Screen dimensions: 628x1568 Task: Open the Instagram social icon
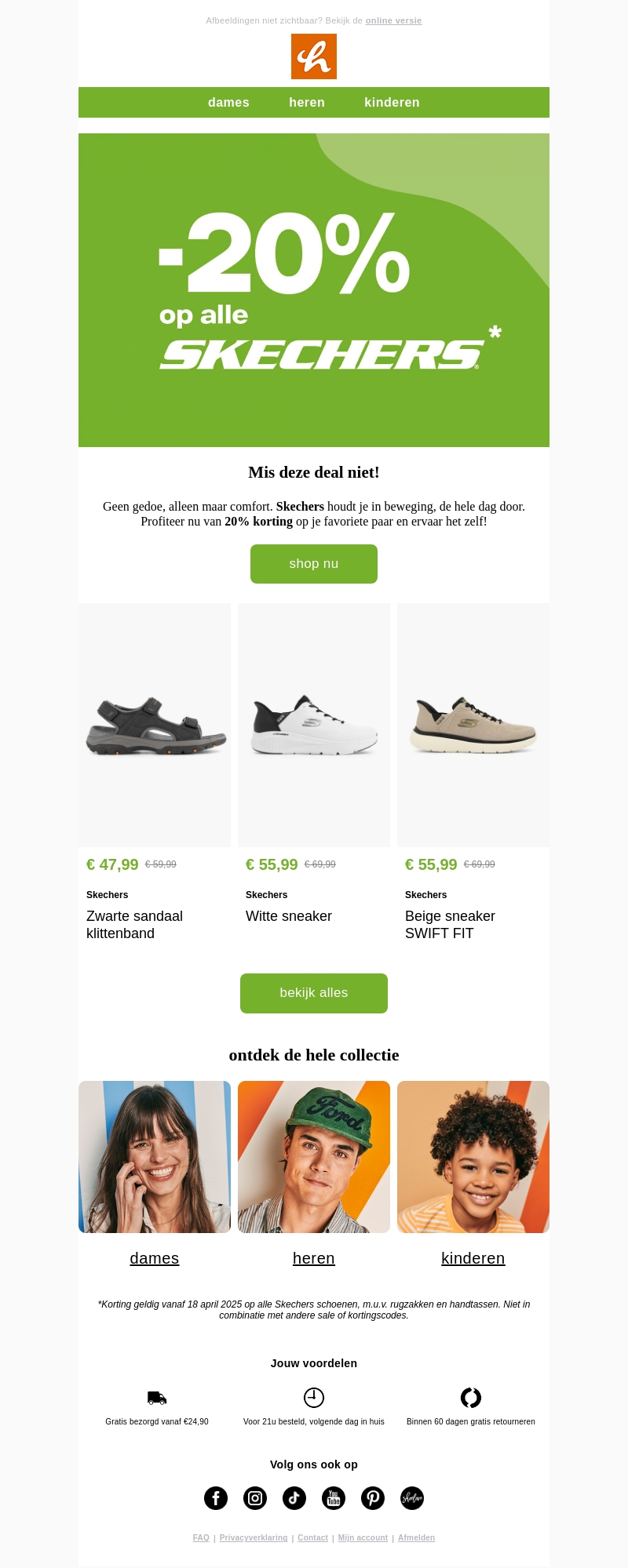tap(255, 1498)
